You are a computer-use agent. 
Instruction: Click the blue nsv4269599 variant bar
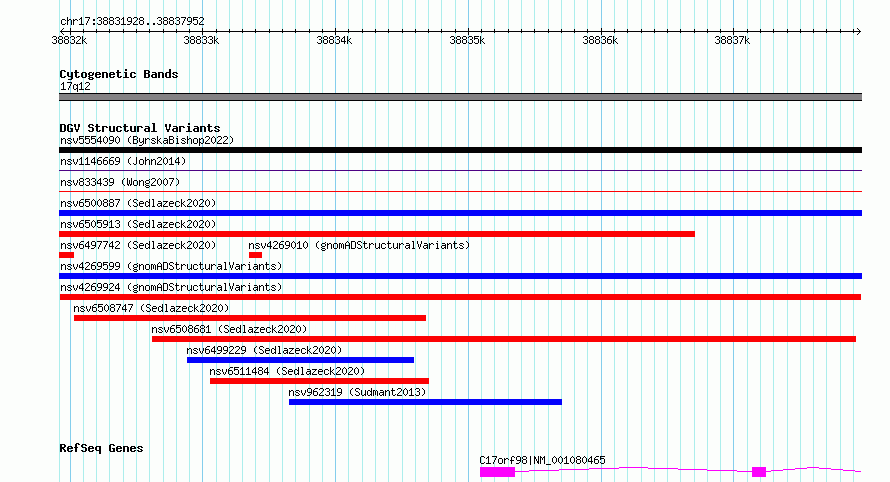[460, 276]
